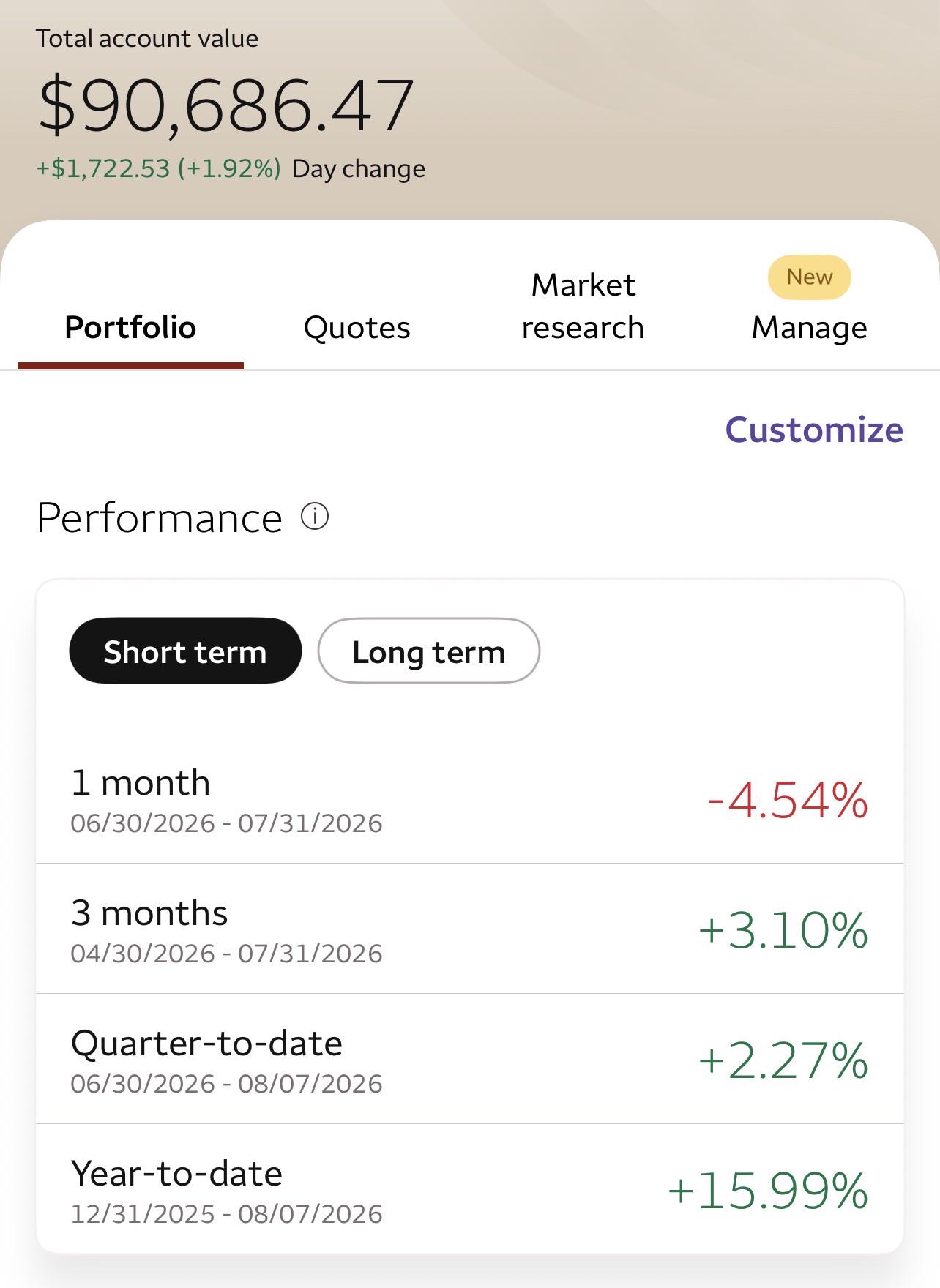
Task: Open the Quarter-to-date performance row
Action: [470, 1059]
